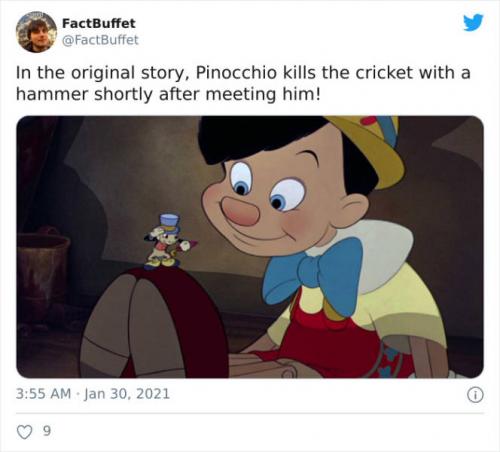
Task: Open the attached Pinocchio image
Action: 250,247
